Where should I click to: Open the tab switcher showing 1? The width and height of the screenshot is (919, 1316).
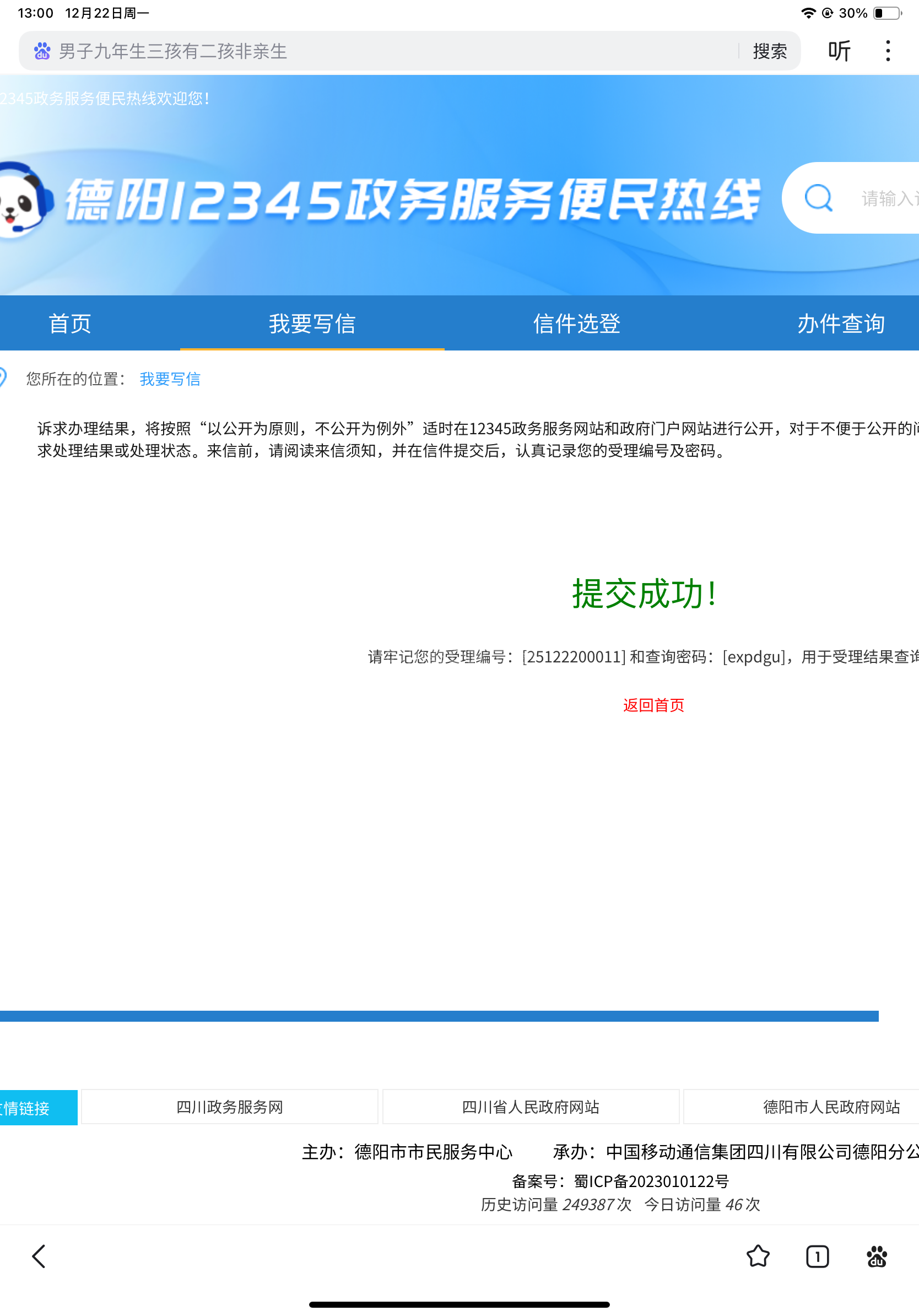tap(817, 1256)
